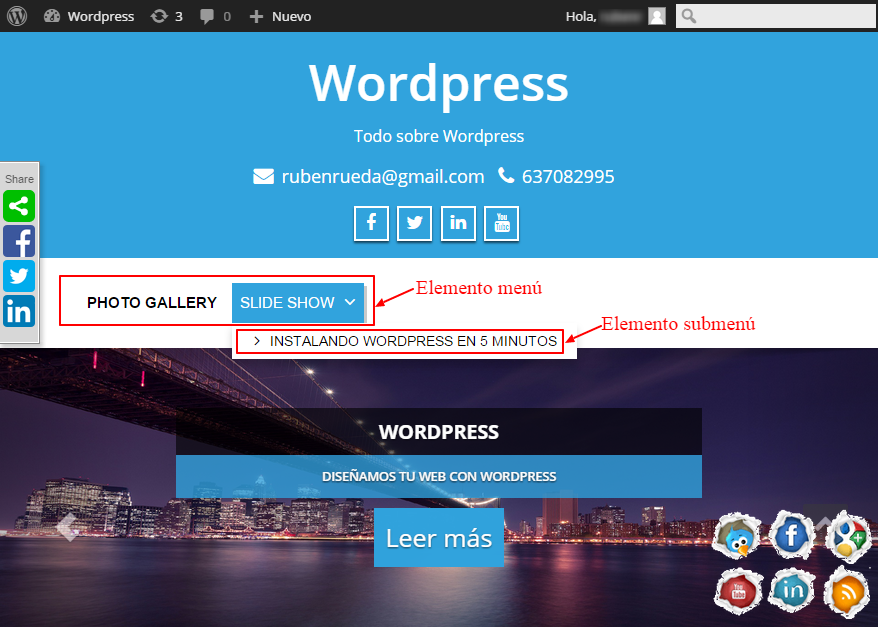Screen dimensions: 878x627
Task: Click the green share icon in sidebar
Action: point(19,206)
